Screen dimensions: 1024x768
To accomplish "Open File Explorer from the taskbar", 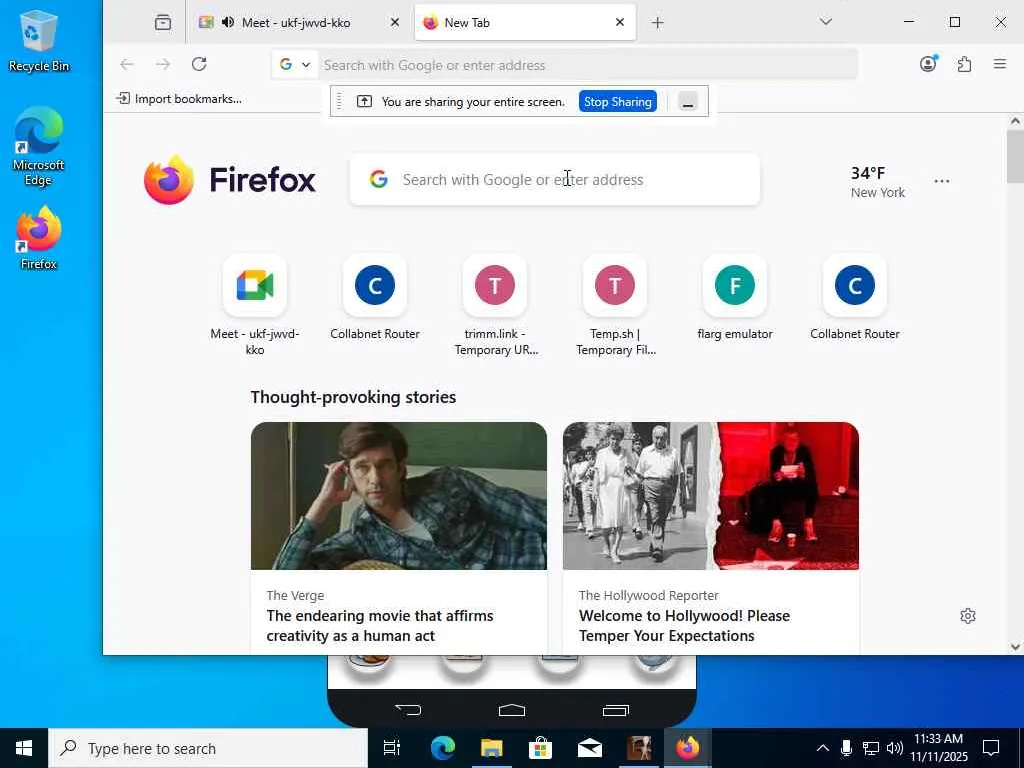I will 492,748.
